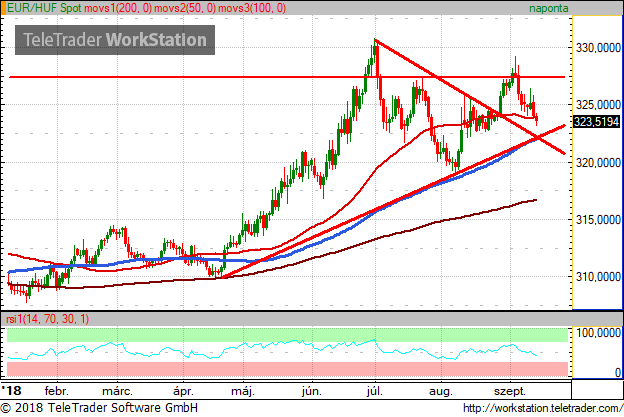This screenshot has height=417, width=624.
Task: Click the current price tag 323,5194
Action: [596, 122]
